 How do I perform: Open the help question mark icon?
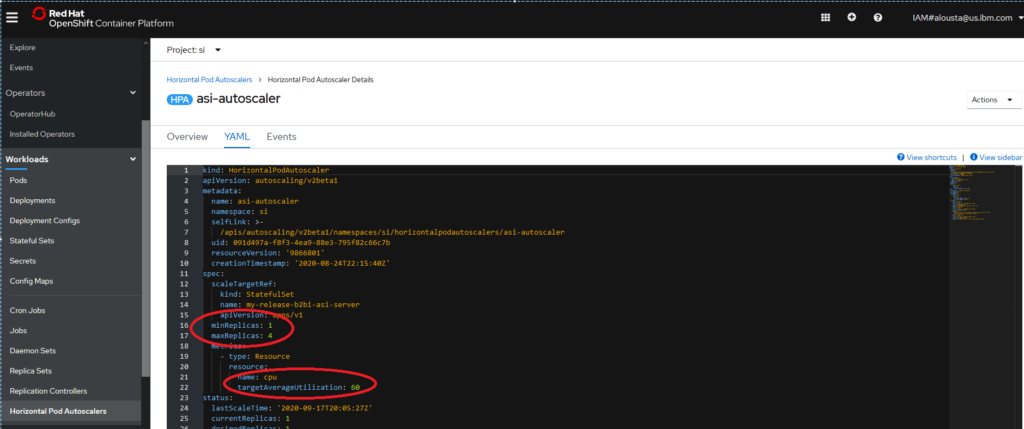tap(877, 17)
